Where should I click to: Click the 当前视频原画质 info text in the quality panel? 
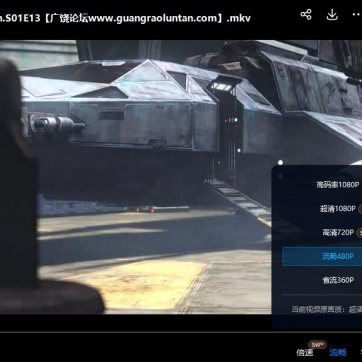[326, 309]
